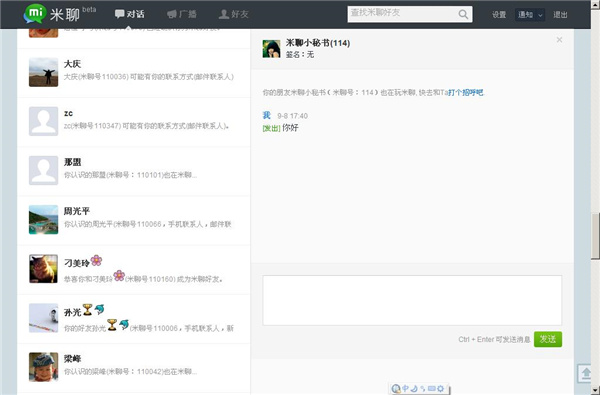
Task: Click 那盟's default avatar icon
Action: click(44, 170)
